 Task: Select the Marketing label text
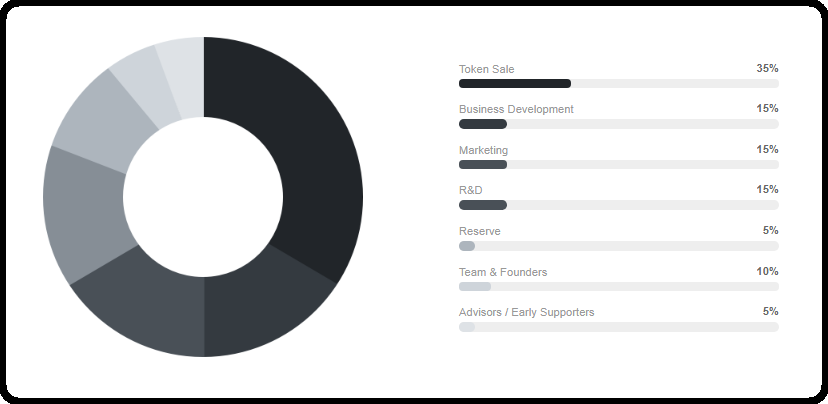(x=483, y=150)
